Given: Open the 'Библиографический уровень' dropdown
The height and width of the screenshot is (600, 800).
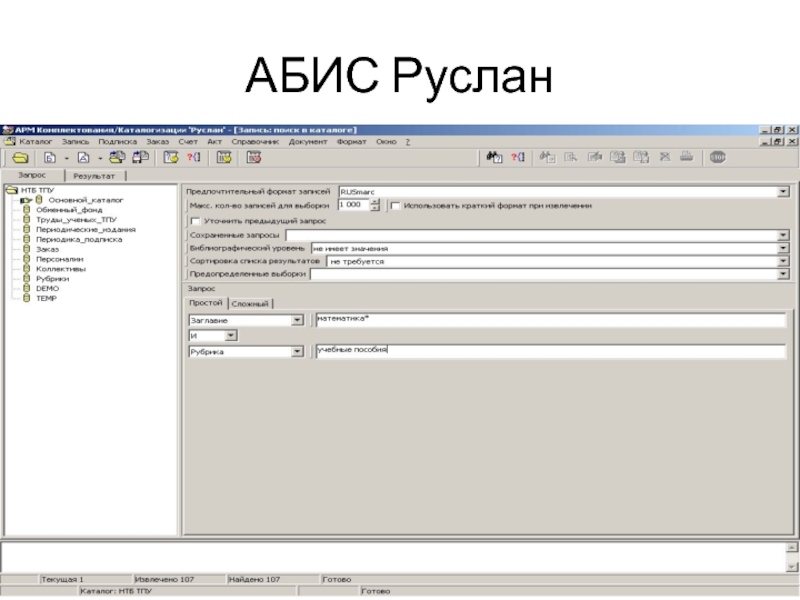Looking at the screenshot, I should 783,248.
